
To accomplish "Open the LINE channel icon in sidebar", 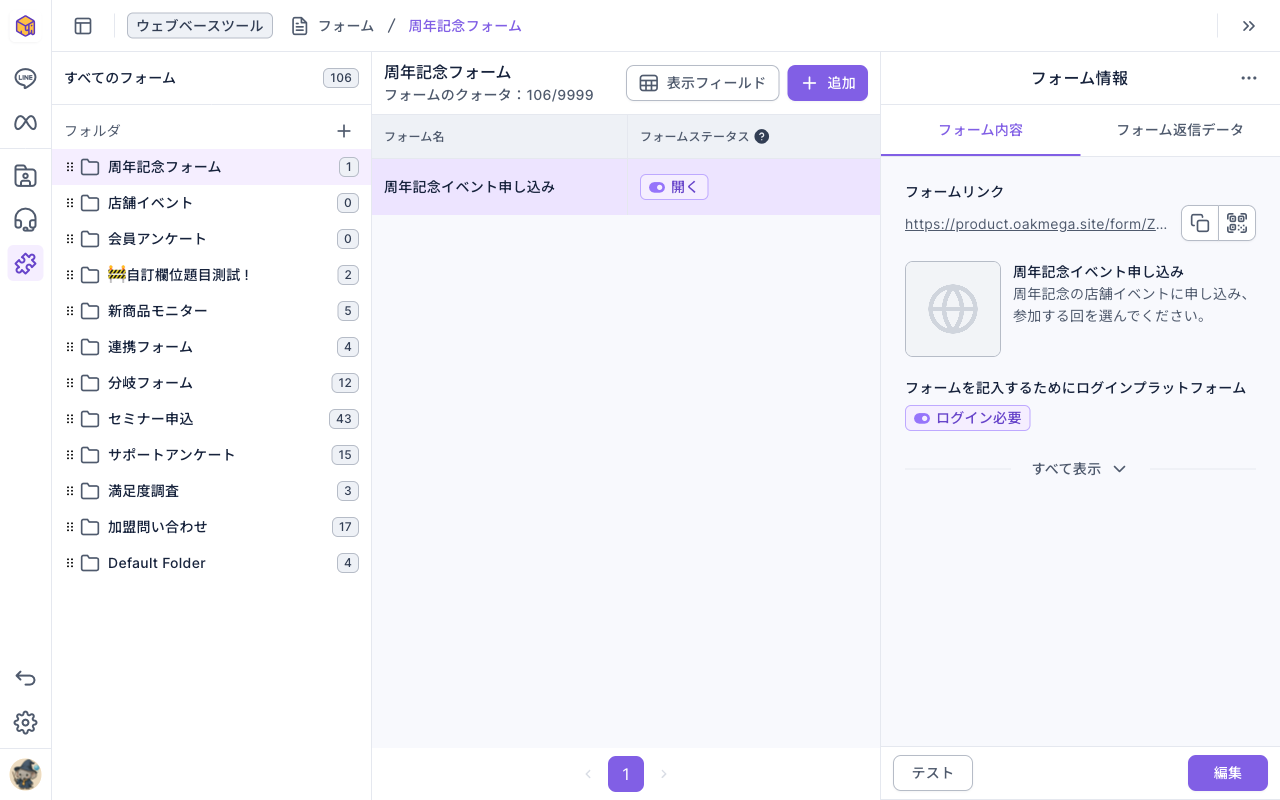I will tap(25, 79).
